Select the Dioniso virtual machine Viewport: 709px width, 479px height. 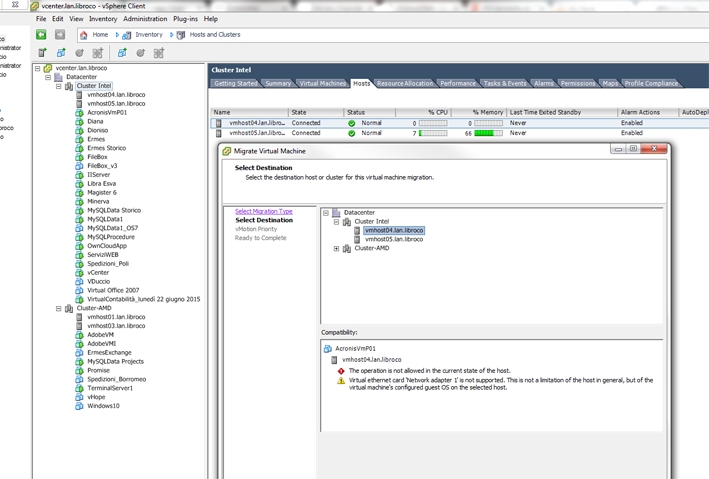click(98, 130)
